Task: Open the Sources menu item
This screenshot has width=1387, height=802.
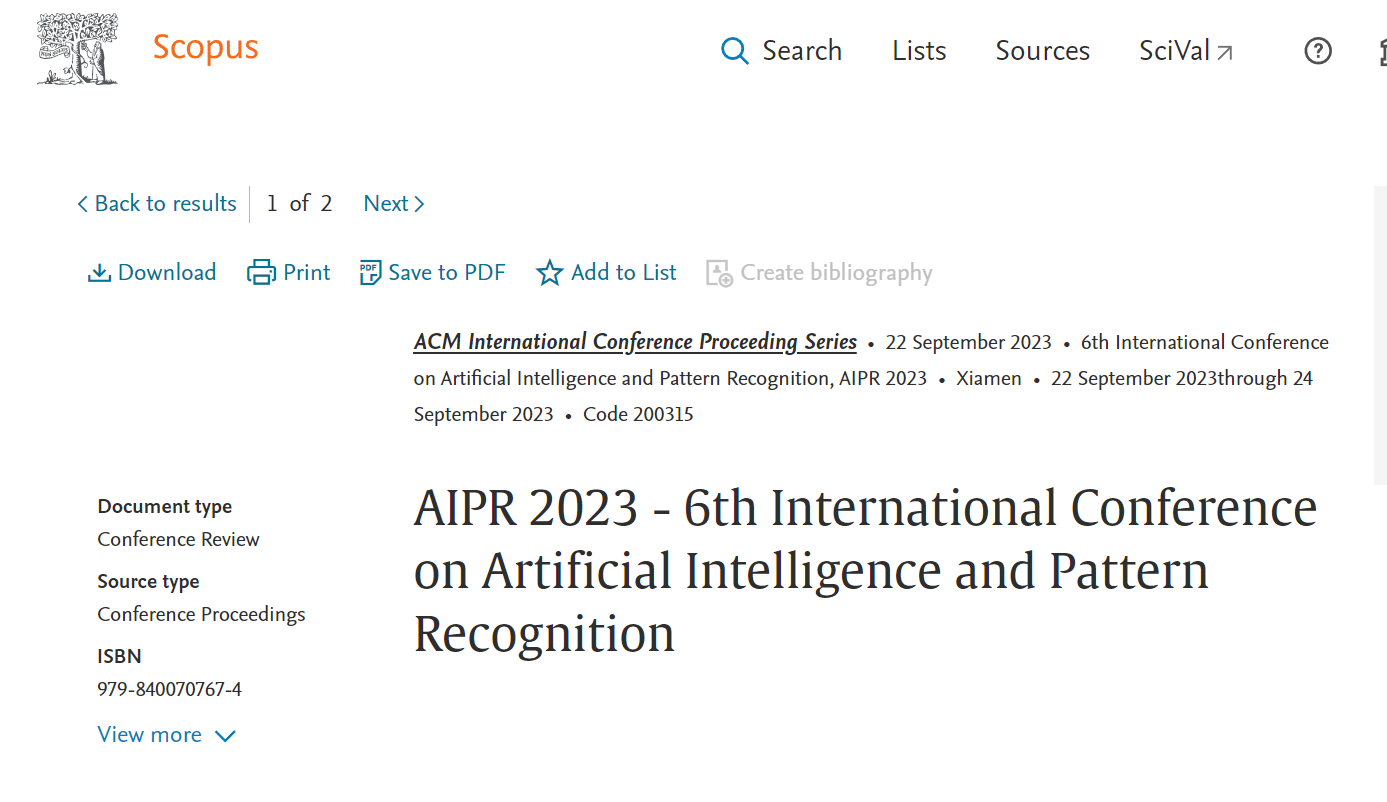Action: (1042, 51)
